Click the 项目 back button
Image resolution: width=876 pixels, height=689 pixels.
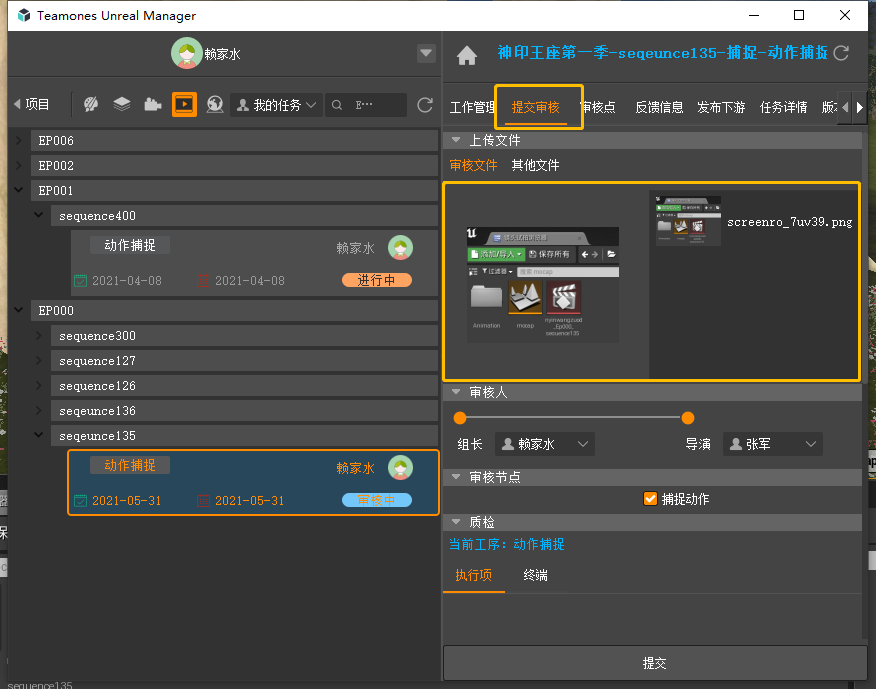click(32, 104)
